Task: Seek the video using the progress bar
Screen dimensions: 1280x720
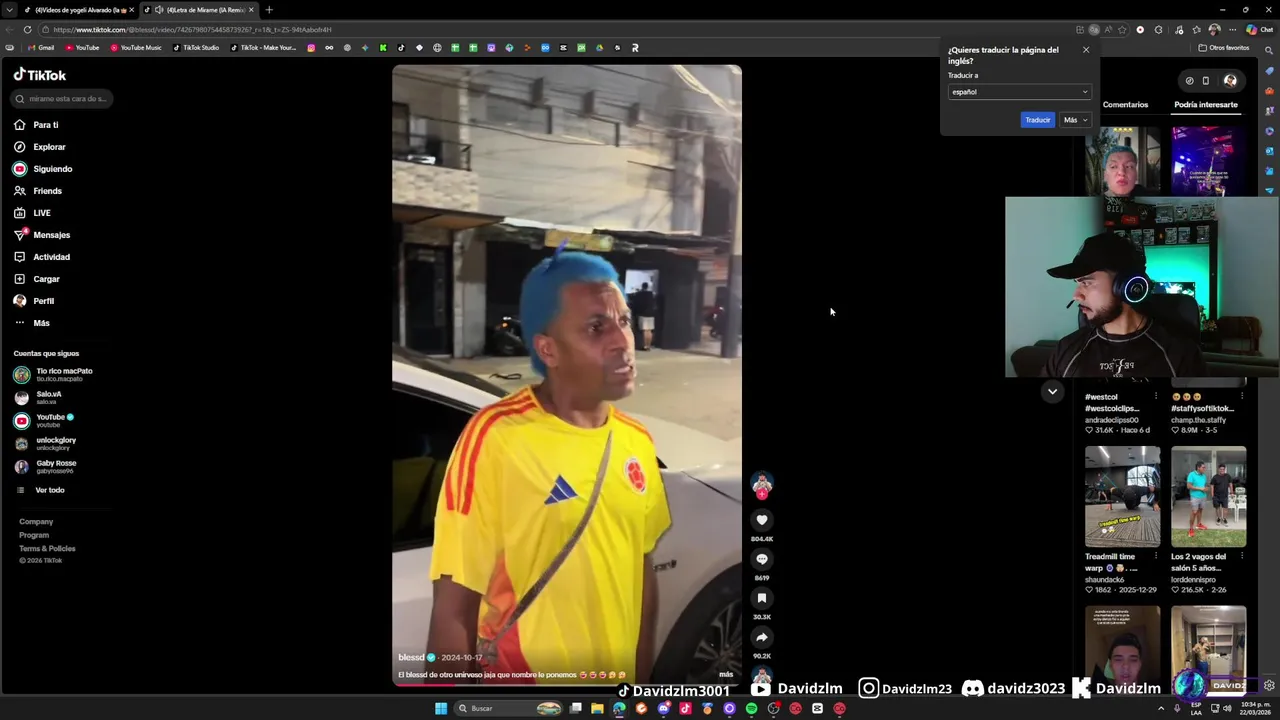Action: 567,684
